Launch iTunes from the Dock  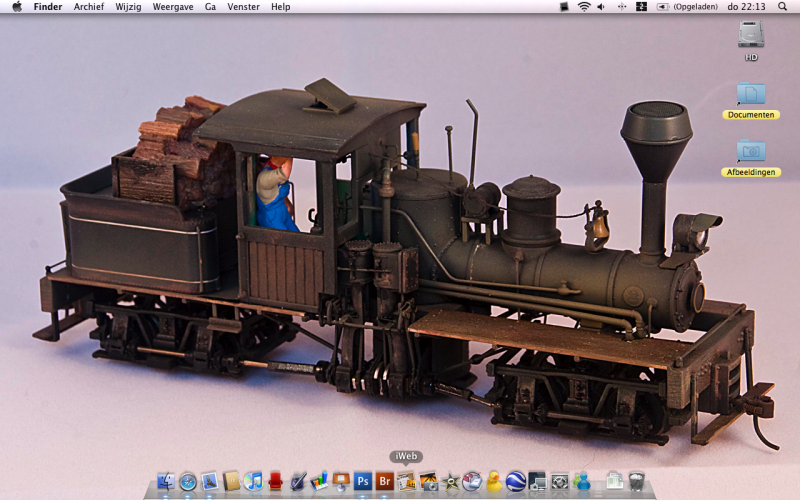[x=253, y=481]
